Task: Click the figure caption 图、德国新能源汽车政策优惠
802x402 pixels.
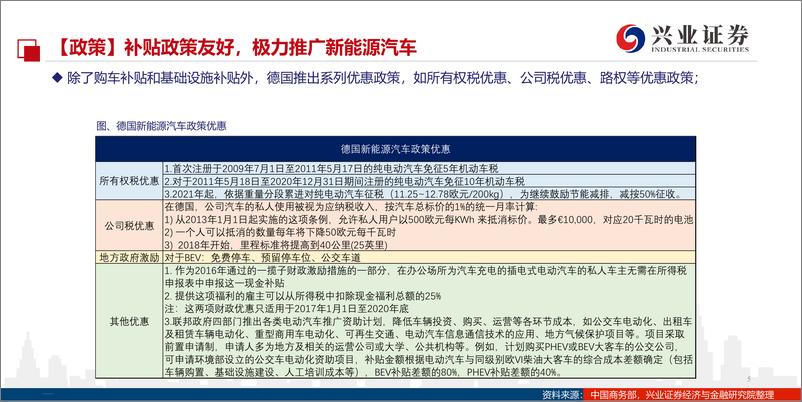Action: coord(161,126)
